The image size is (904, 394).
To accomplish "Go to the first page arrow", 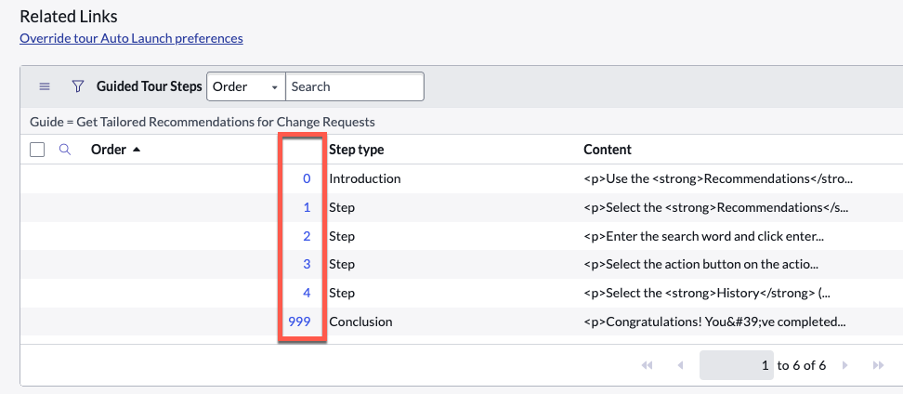I will click(647, 365).
